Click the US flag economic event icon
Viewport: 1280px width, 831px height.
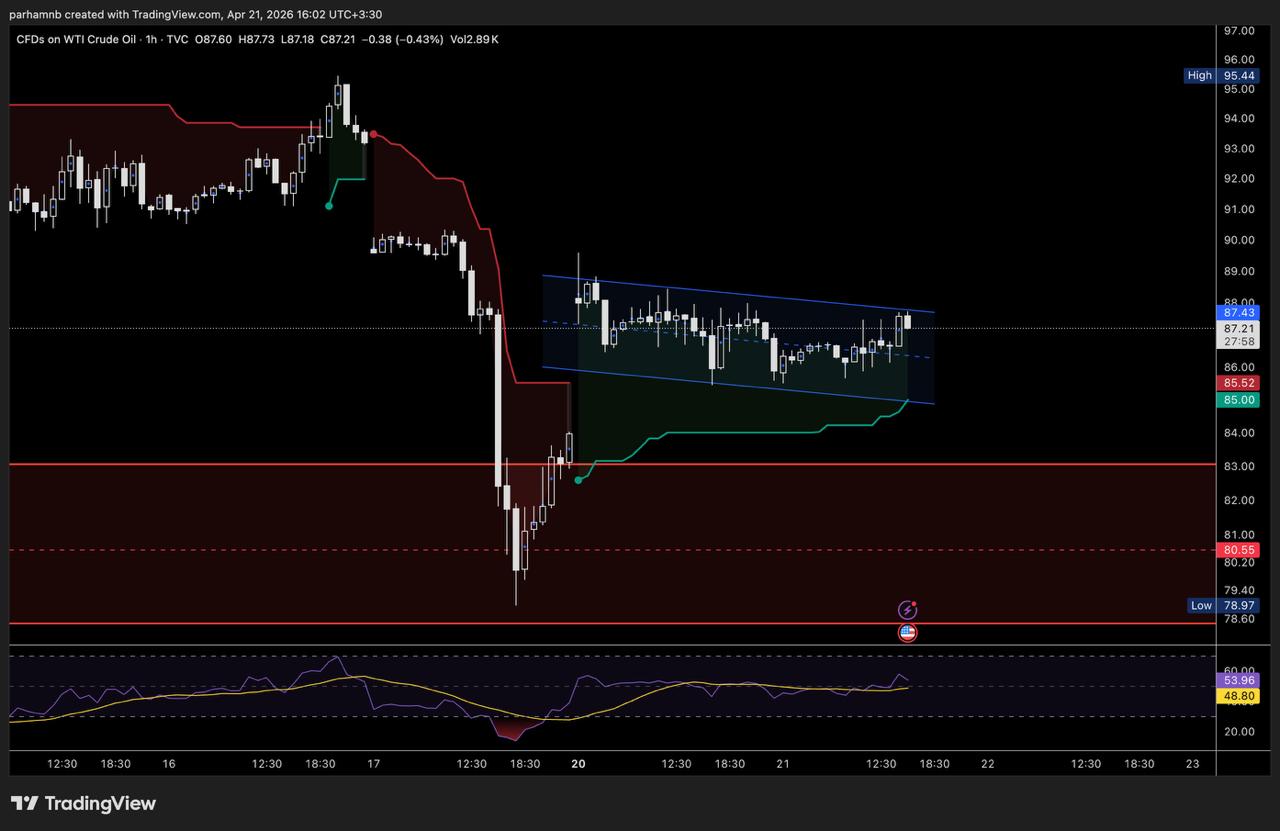click(x=907, y=632)
